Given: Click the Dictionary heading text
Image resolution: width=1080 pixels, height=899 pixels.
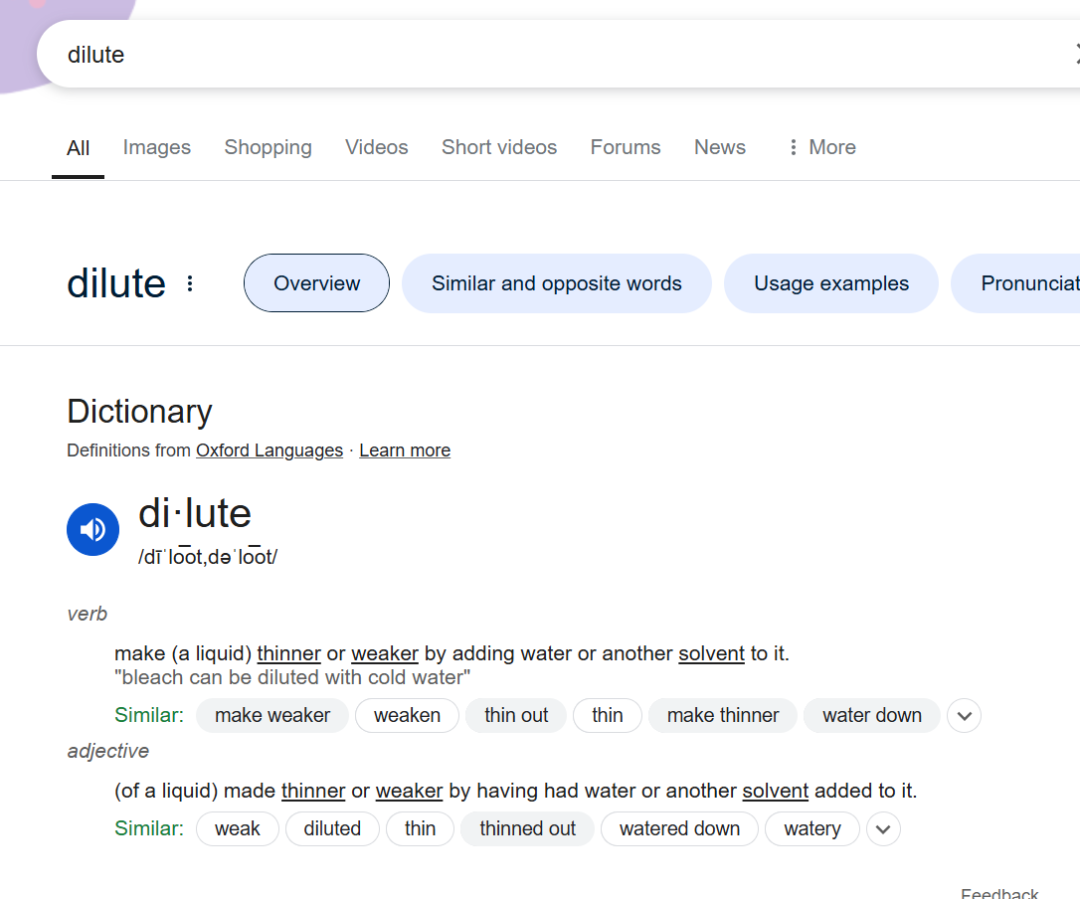Looking at the screenshot, I should coord(140,412).
